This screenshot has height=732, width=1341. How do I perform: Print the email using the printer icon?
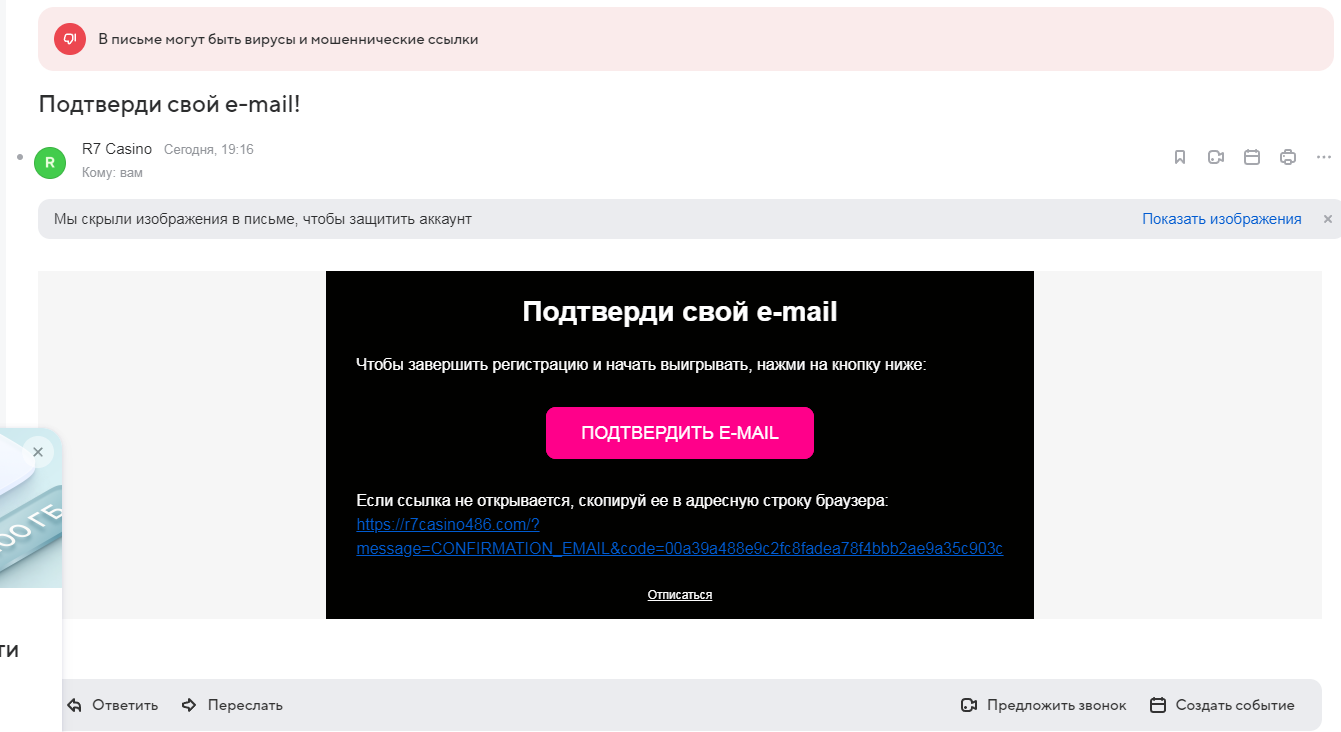click(x=1288, y=157)
